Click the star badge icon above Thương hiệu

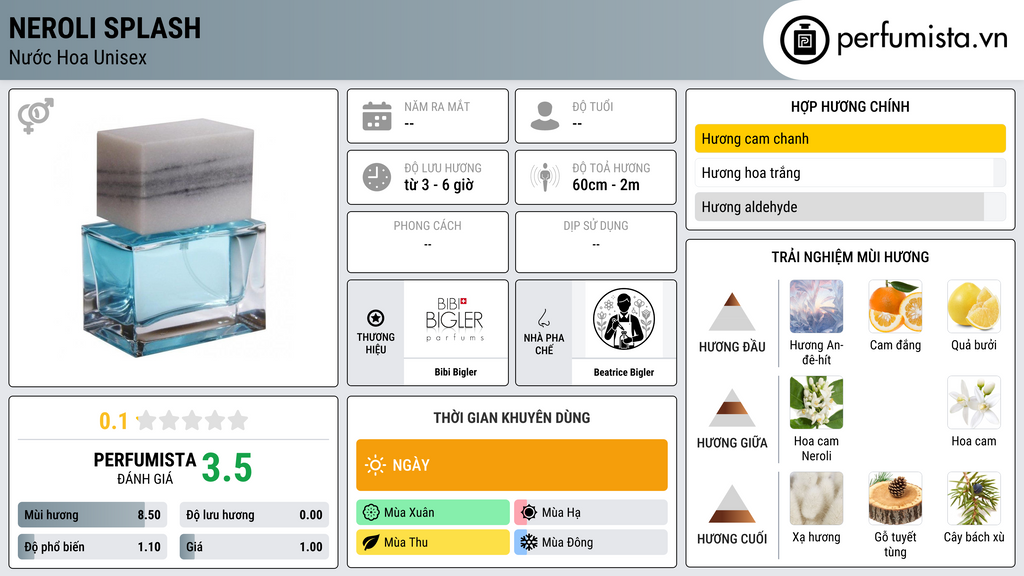pyautogui.click(x=376, y=318)
